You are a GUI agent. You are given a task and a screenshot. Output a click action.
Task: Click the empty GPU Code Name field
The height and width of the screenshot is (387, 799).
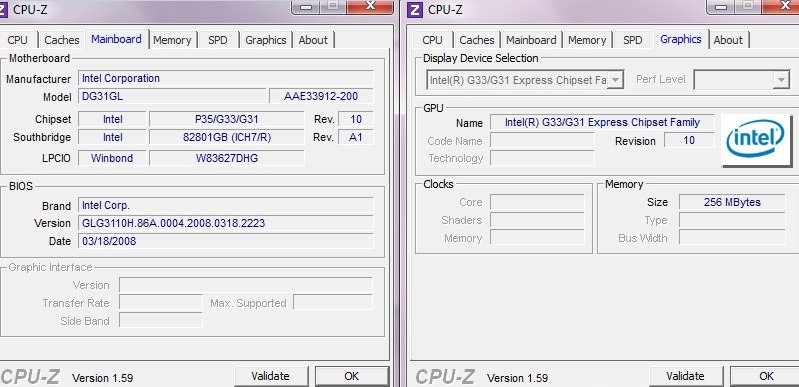click(x=542, y=140)
